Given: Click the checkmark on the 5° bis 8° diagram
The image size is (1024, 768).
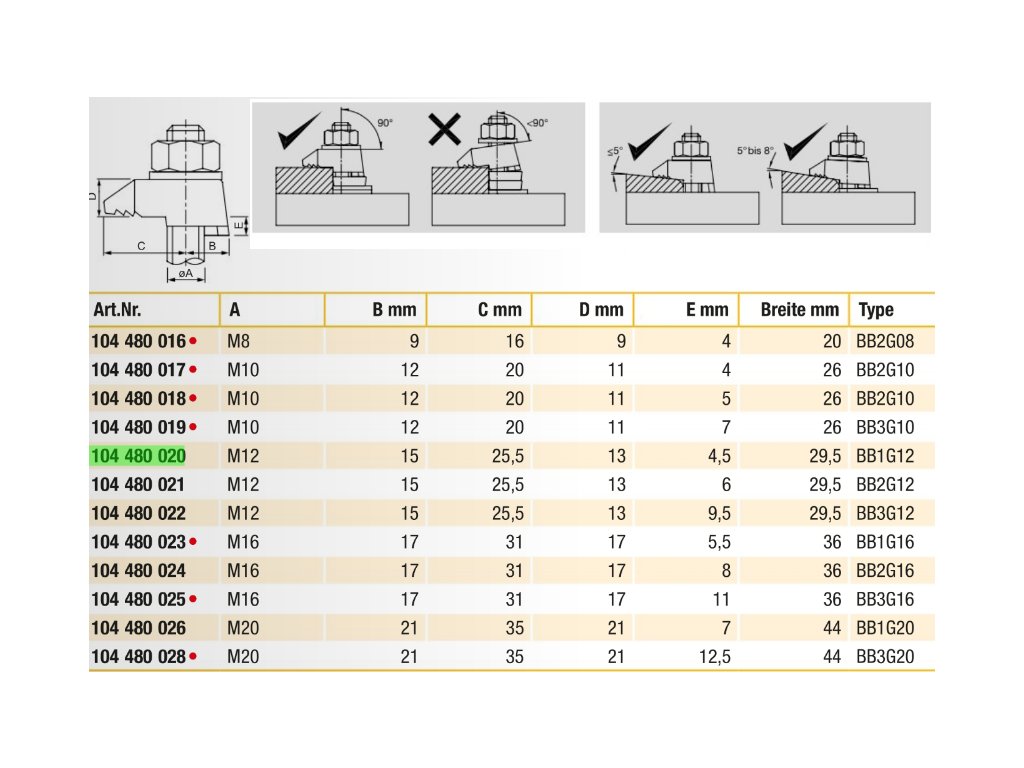Looking at the screenshot, I should click(805, 142).
